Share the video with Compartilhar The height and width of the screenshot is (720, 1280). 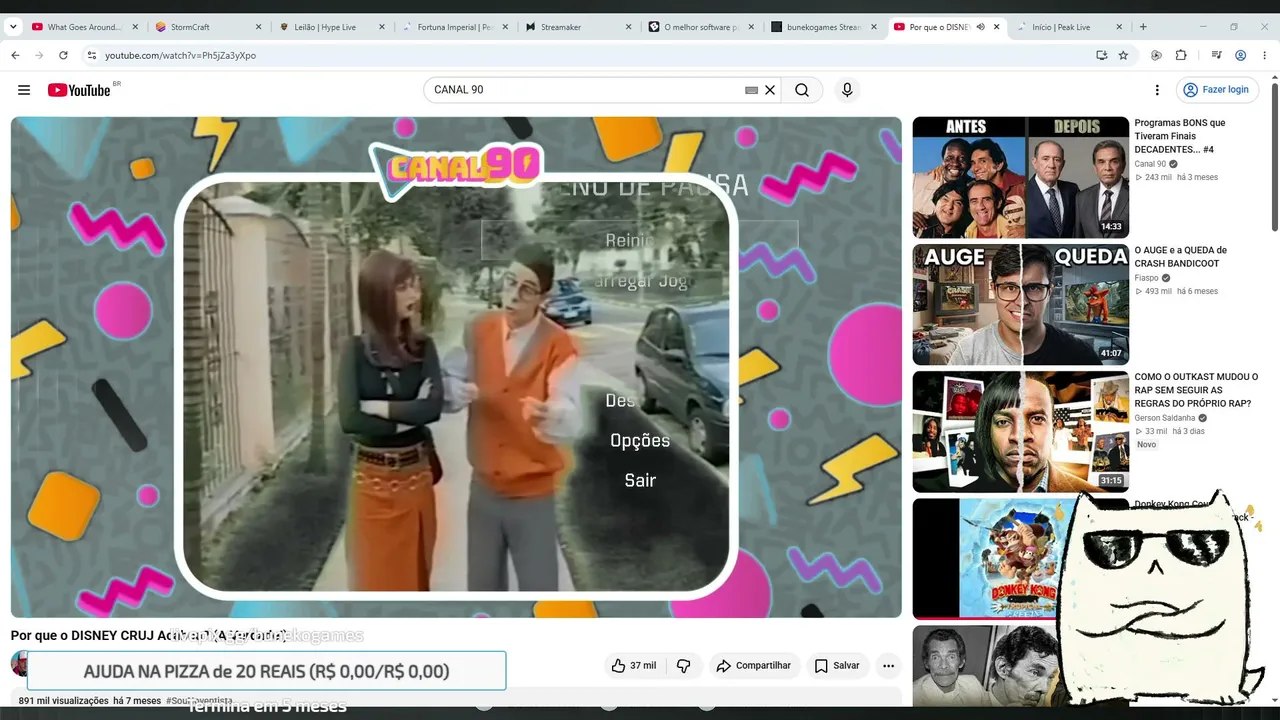point(753,666)
